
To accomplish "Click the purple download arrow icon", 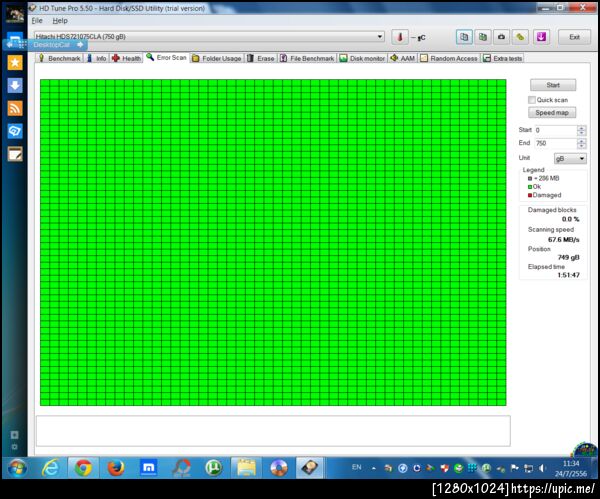I will click(541, 37).
